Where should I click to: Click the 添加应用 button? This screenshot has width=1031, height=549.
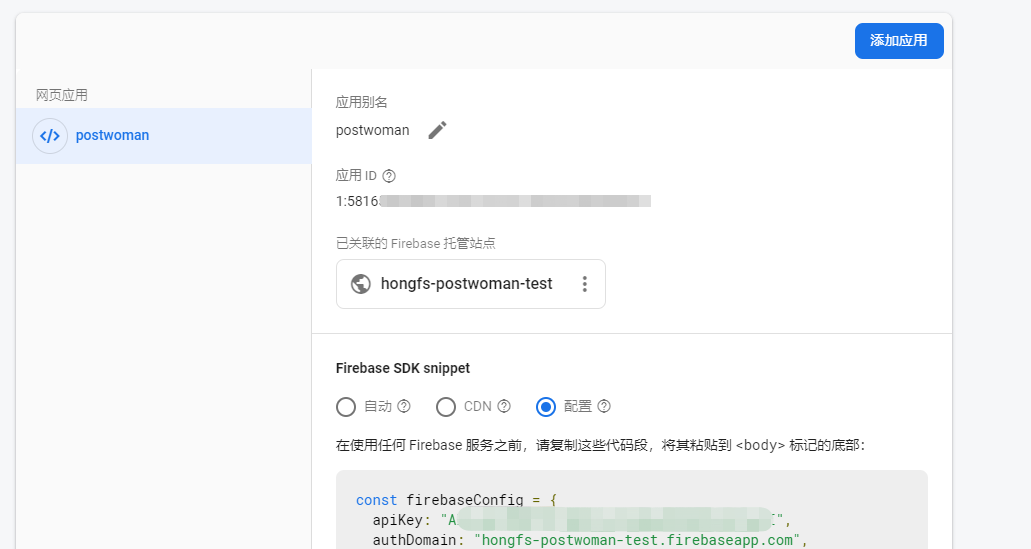point(899,41)
